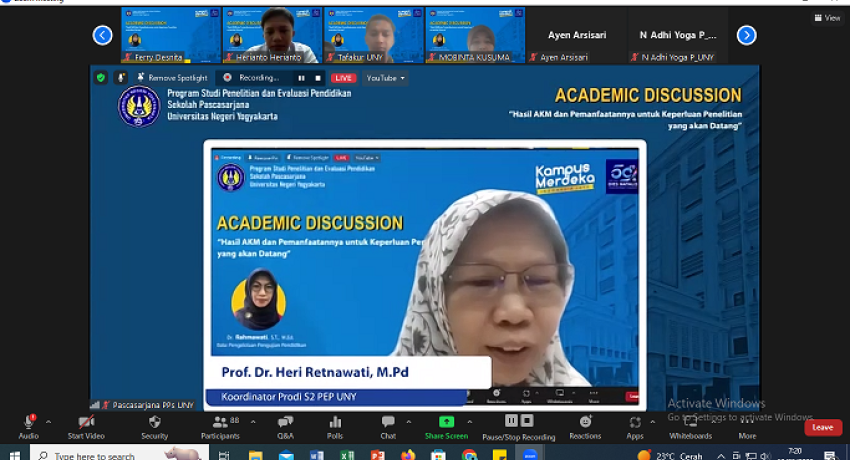Viewport: 850px width, 460px height.
Task: Click the green encryption shield icon
Action: click(101, 78)
